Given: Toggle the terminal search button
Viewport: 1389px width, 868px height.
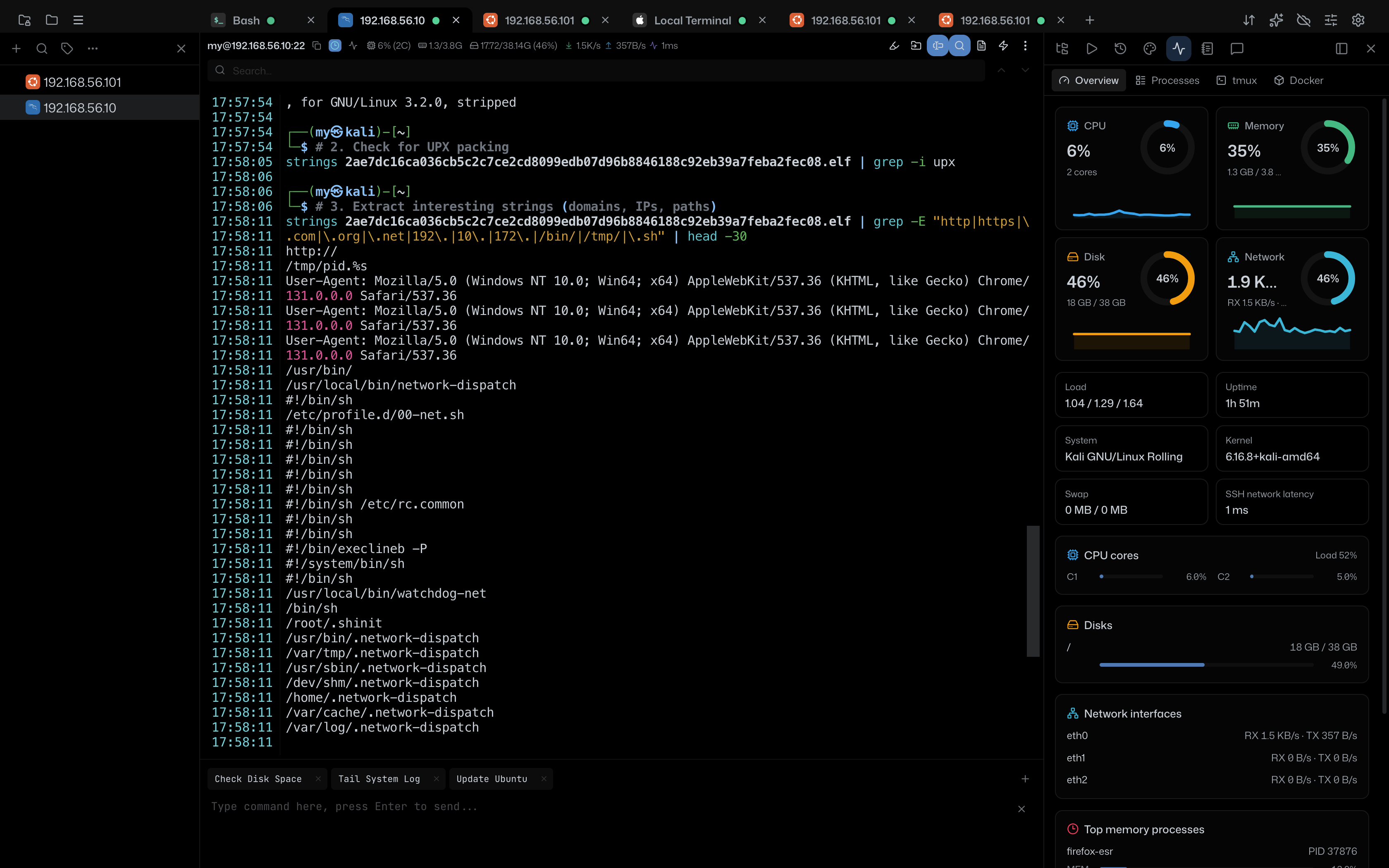Looking at the screenshot, I should coord(959,45).
